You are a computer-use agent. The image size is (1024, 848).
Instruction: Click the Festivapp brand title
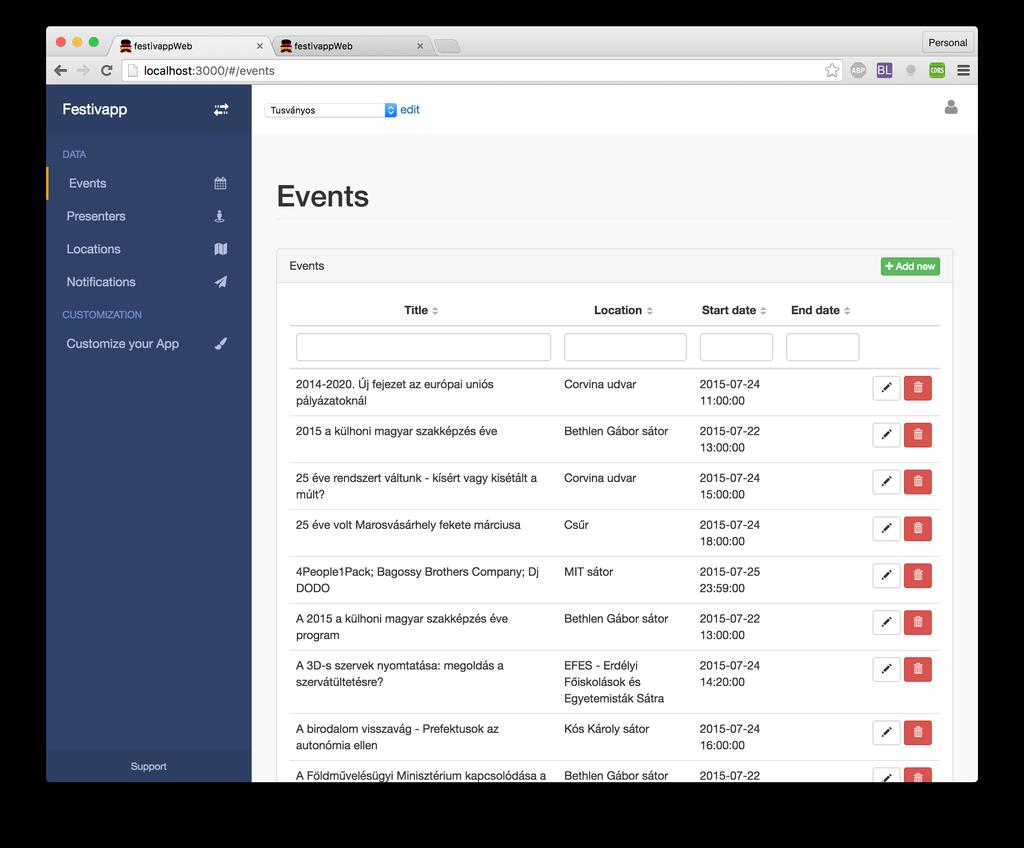(95, 109)
